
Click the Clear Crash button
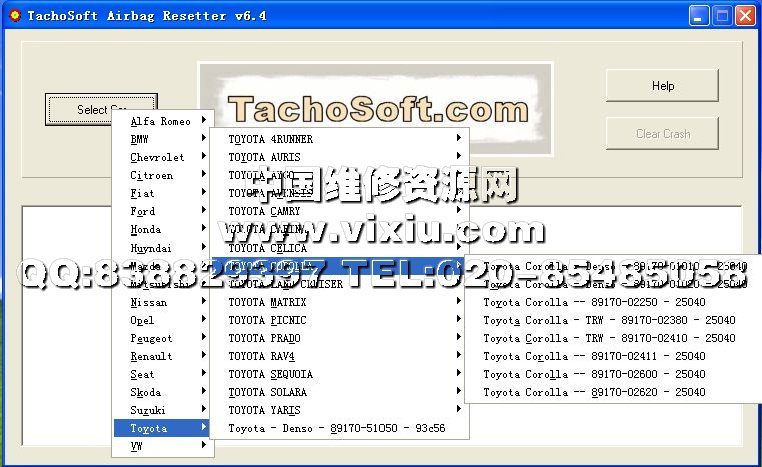coord(662,134)
